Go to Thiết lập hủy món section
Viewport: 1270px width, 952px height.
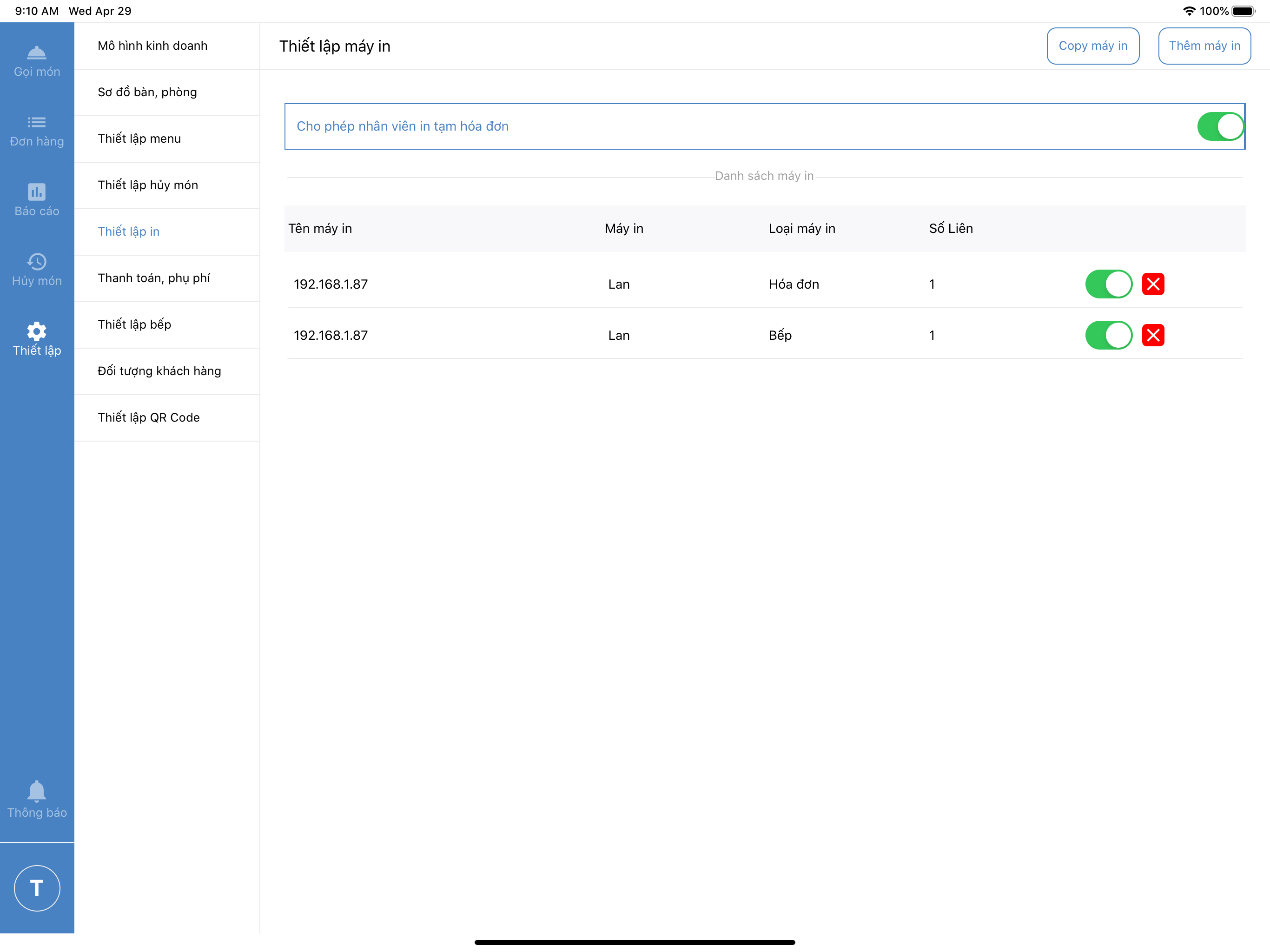click(x=167, y=185)
